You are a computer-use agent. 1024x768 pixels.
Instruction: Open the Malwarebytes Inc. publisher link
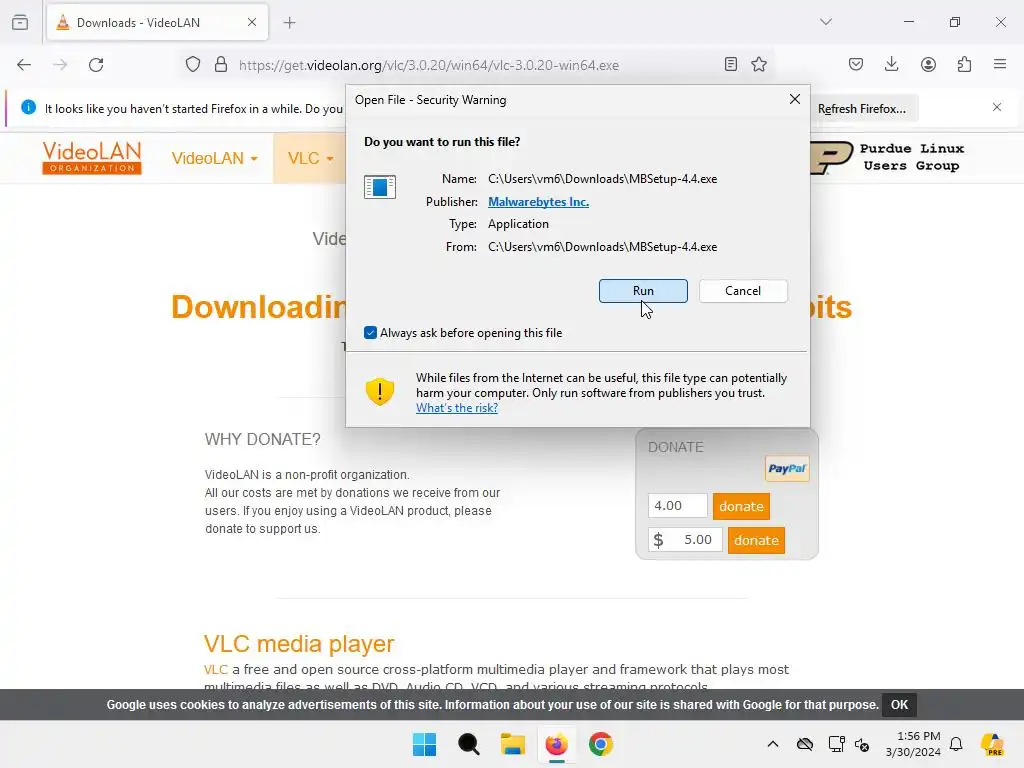(538, 202)
